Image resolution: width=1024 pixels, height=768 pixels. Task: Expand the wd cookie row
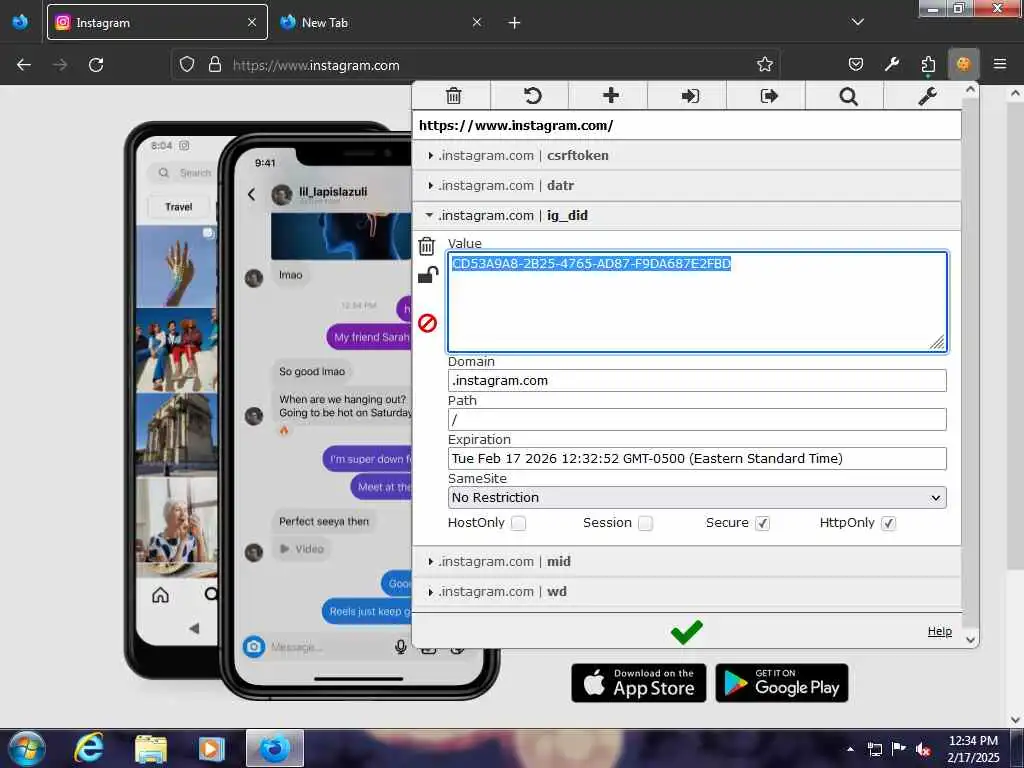click(686, 592)
